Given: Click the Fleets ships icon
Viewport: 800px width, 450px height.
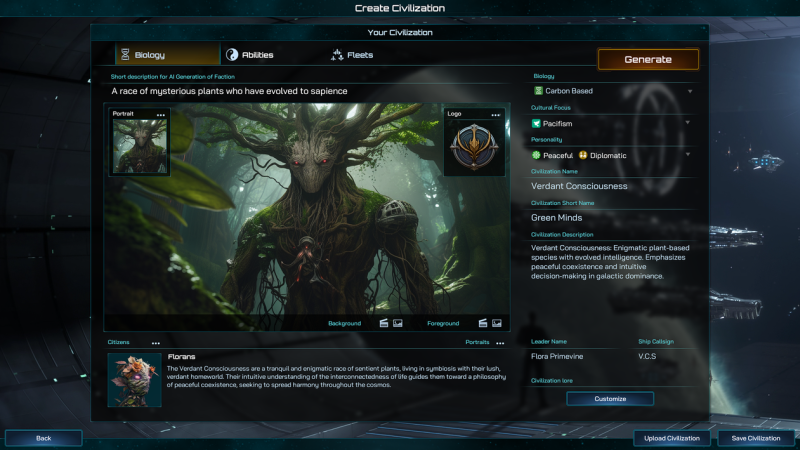Looking at the screenshot, I should (337, 55).
